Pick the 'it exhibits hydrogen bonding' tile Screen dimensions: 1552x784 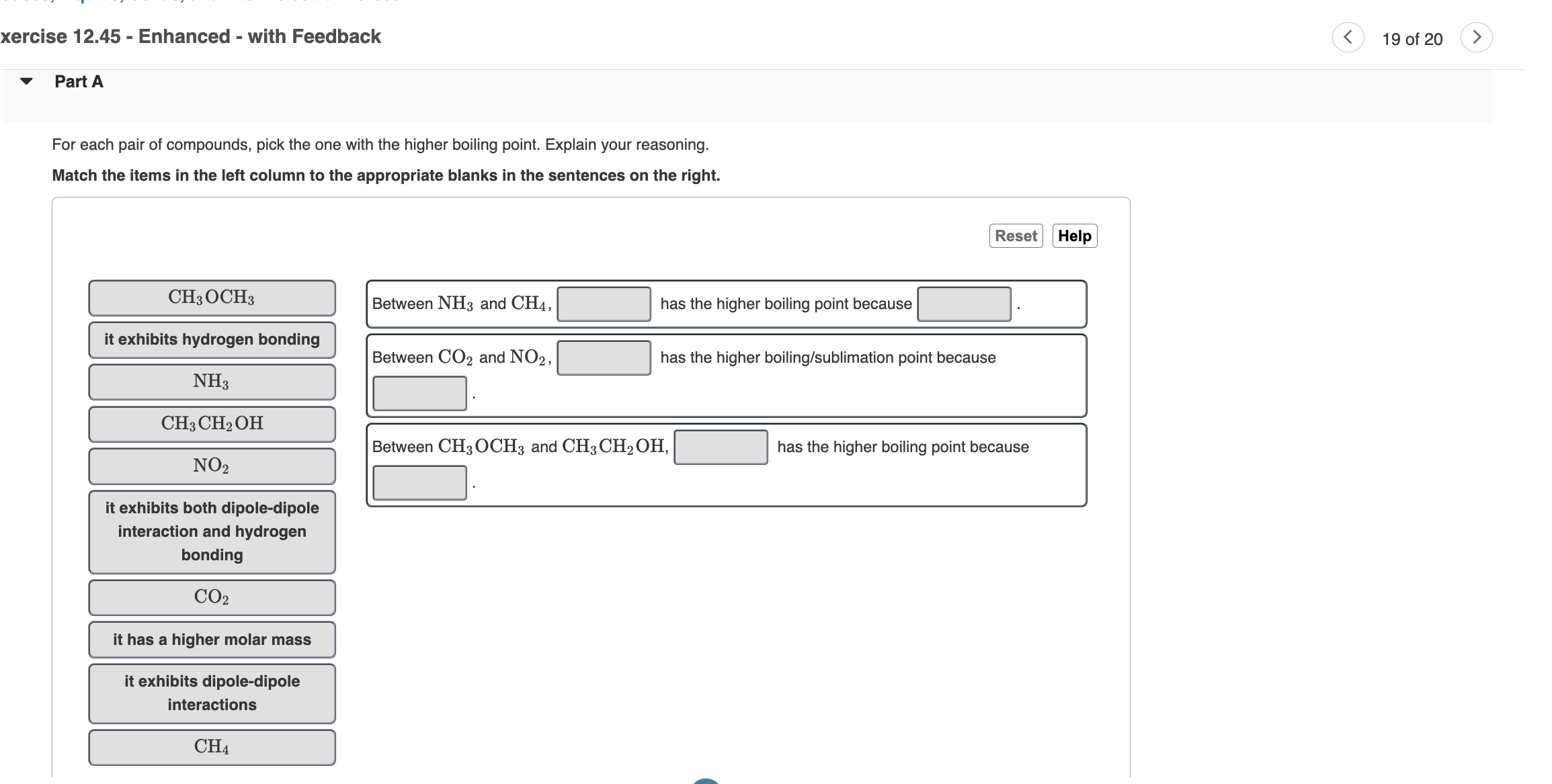pyautogui.click(x=212, y=340)
